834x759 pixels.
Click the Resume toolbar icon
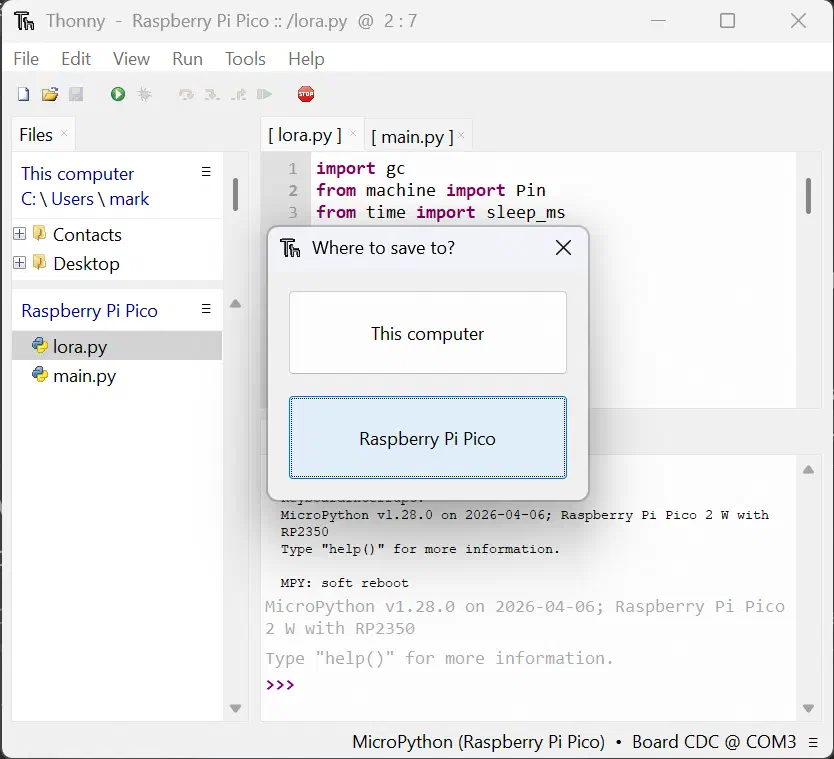point(264,95)
